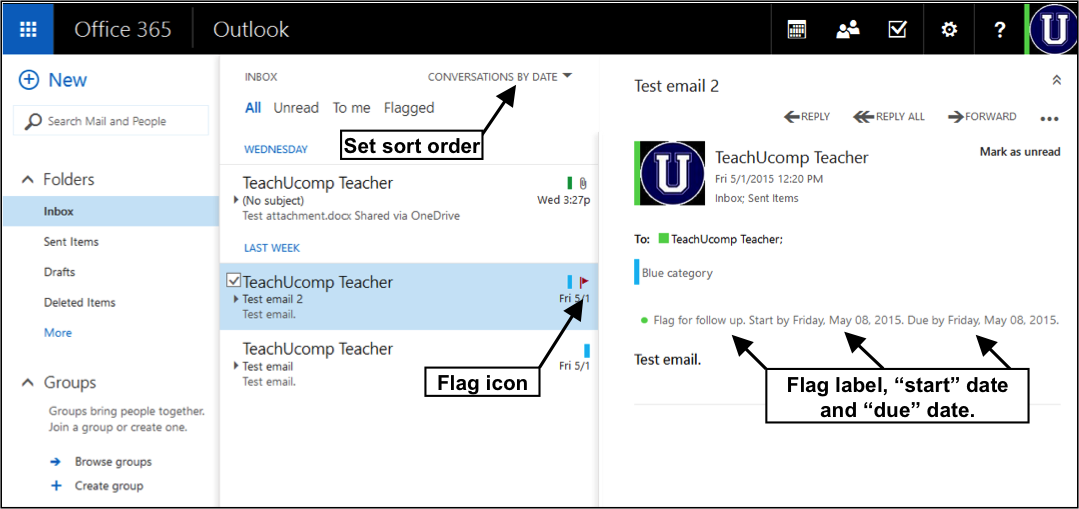Screen dimensions: 1079x509
Task: Expand the Test email 2 conversation triangle
Action: (x=237, y=299)
